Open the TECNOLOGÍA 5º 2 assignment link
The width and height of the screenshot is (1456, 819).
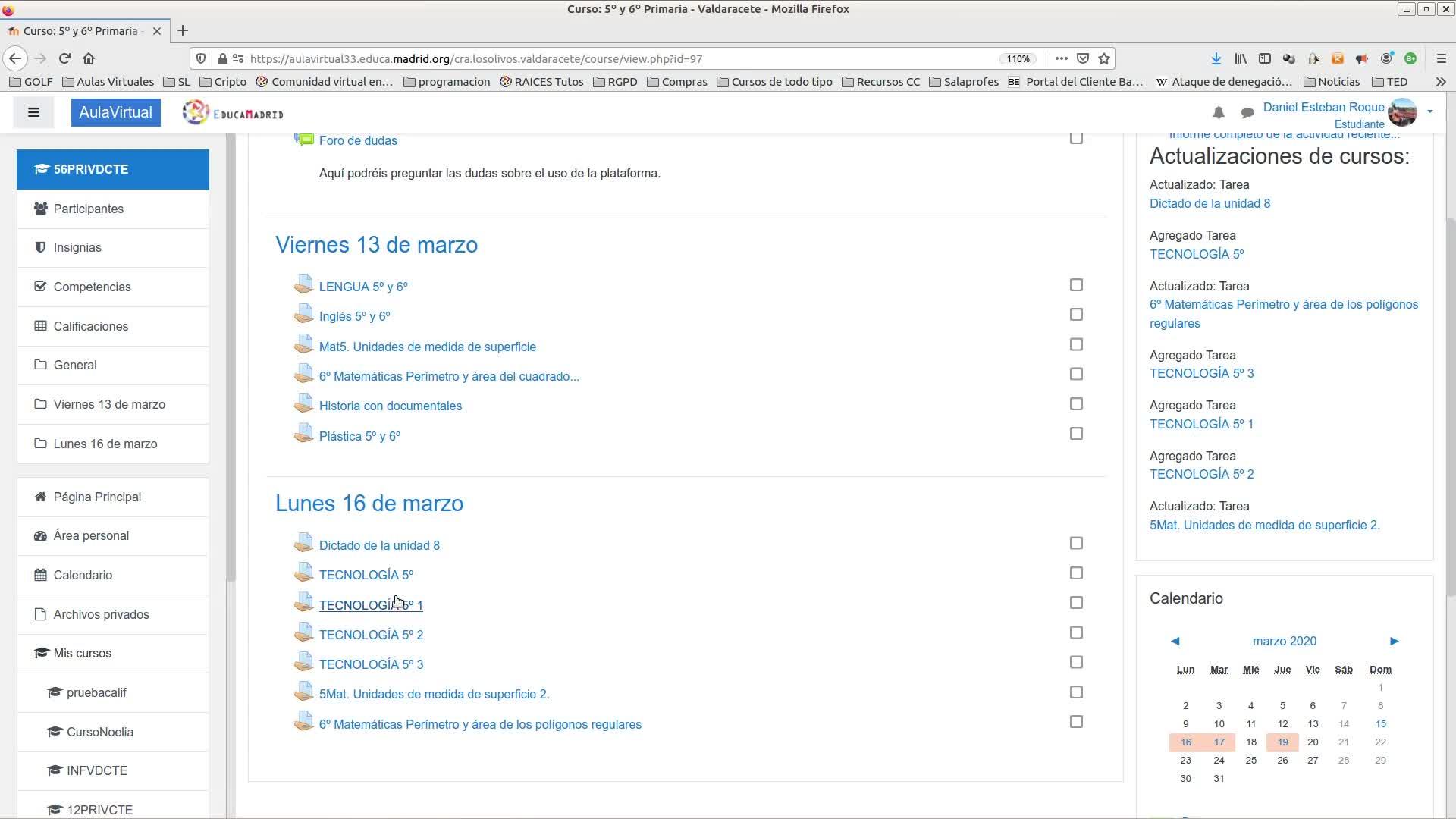click(x=371, y=635)
